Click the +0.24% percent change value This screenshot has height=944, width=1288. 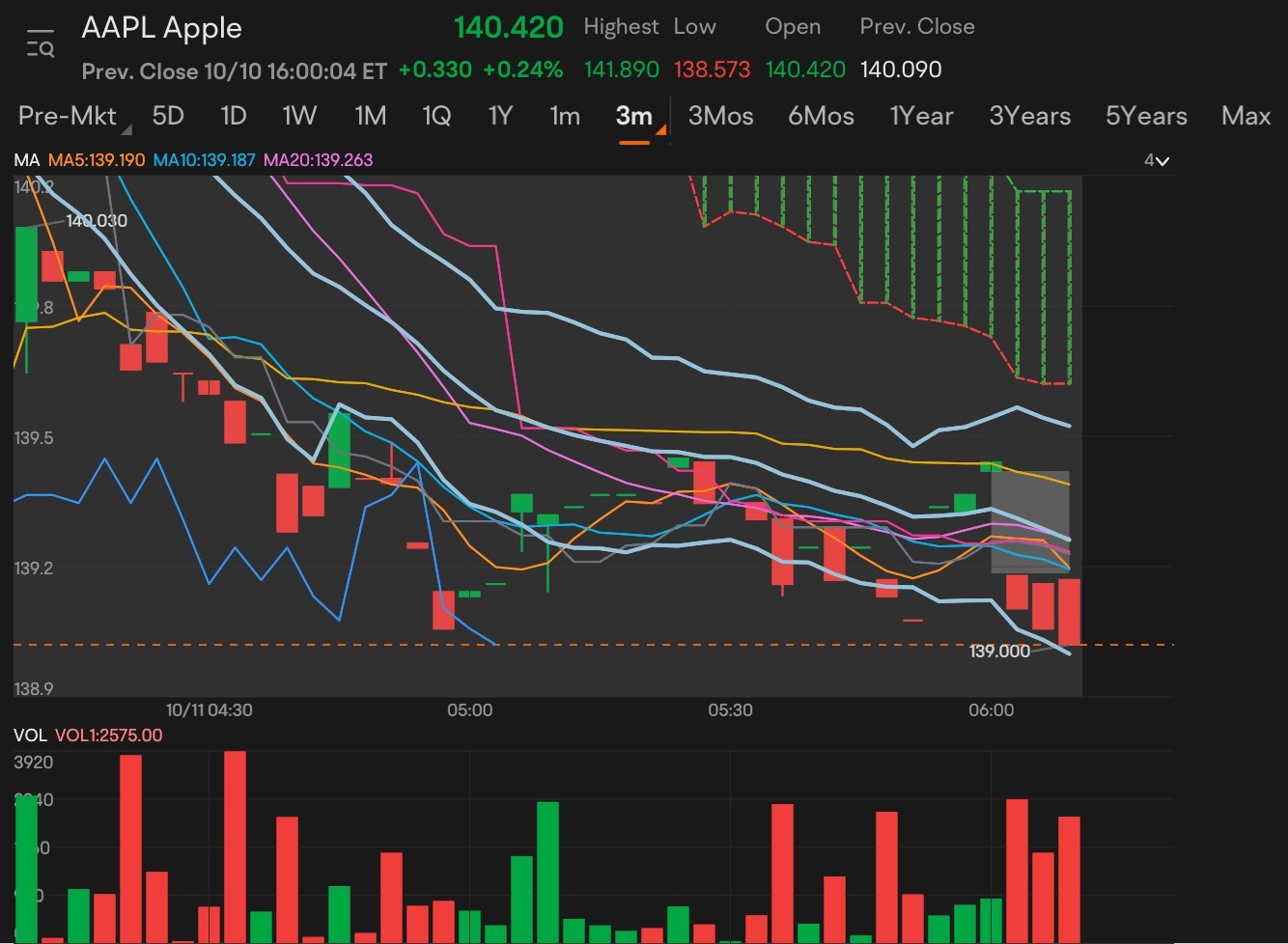[x=522, y=69]
